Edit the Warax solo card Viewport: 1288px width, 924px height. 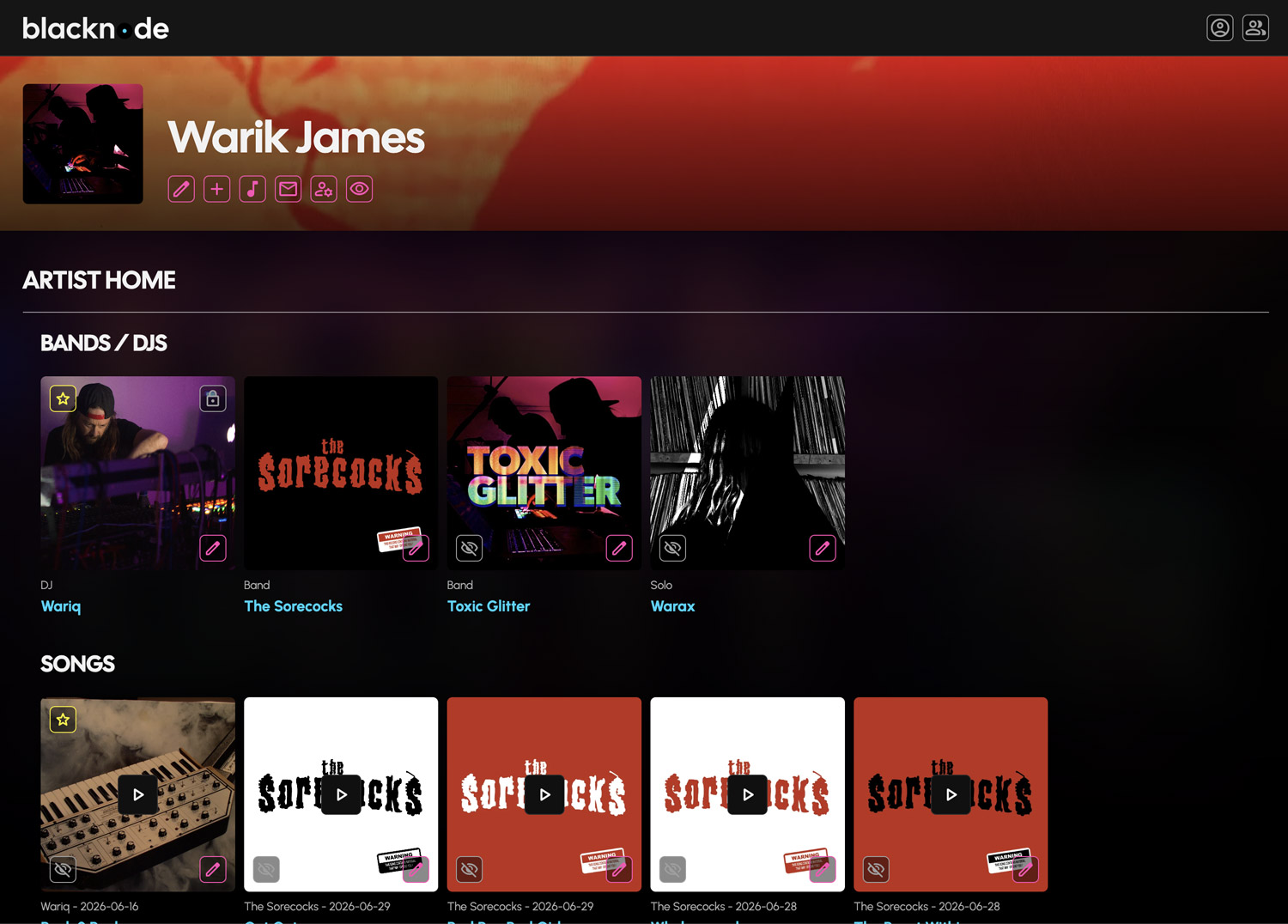[x=823, y=548]
